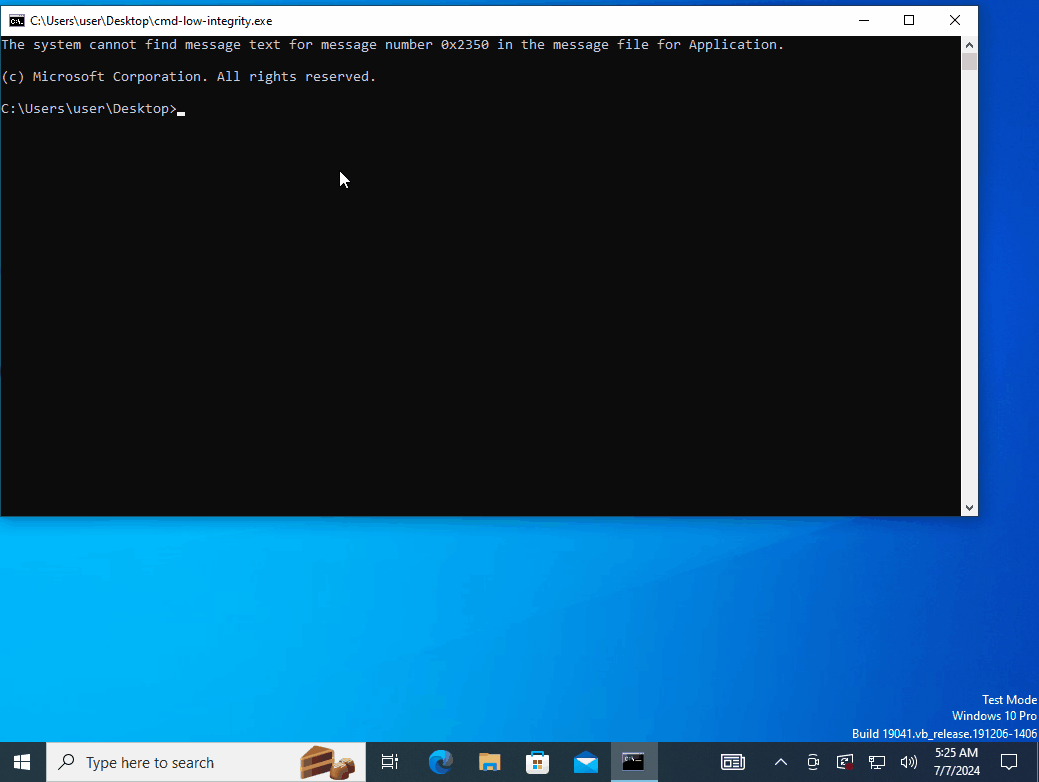
Task: Open the Mail app from the taskbar
Action: click(585, 762)
